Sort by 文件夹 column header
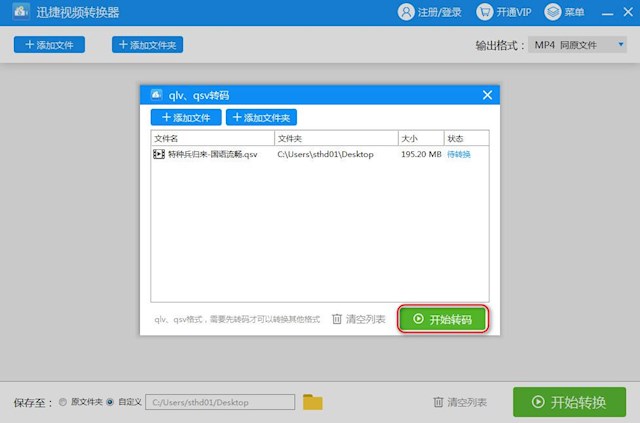 [336, 138]
